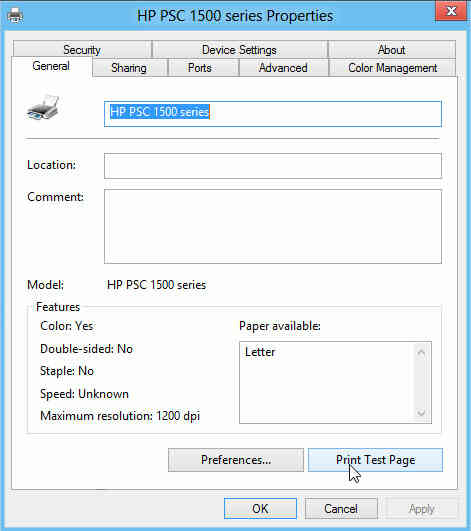Screen dimensions: 471x531
Task: Focus the Location text field
Action: tap(273, 166)
